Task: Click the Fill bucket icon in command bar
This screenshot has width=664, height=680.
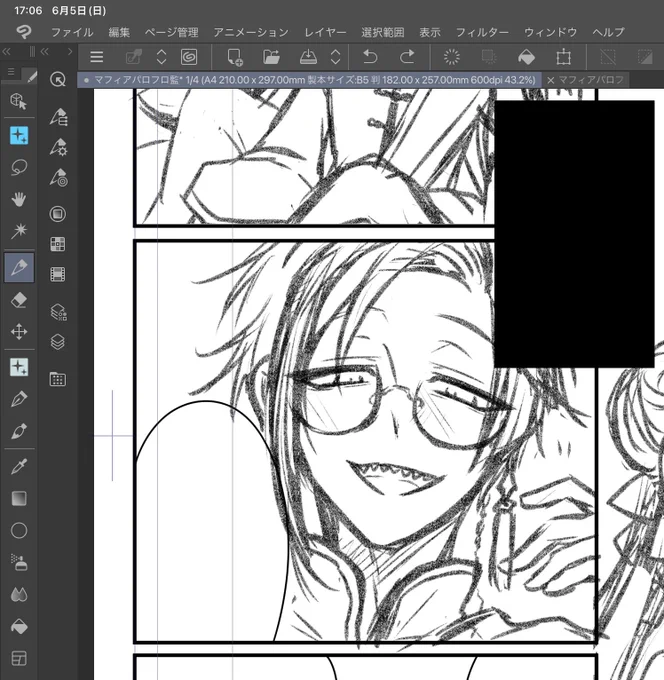Action: pyautogui.click(x=526, y=57)
